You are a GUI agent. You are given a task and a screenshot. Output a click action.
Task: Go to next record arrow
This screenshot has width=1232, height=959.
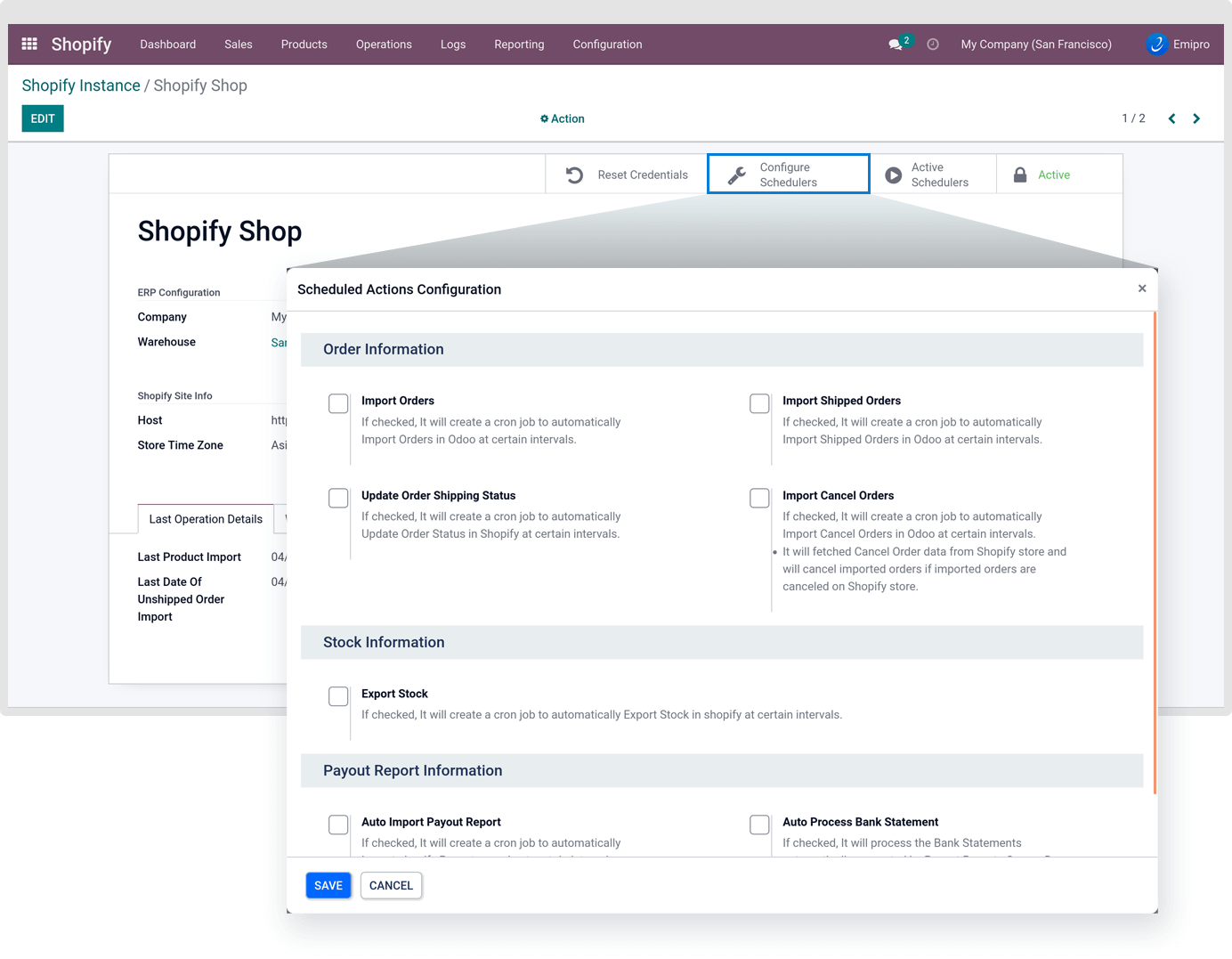[x=1196, y=118]
